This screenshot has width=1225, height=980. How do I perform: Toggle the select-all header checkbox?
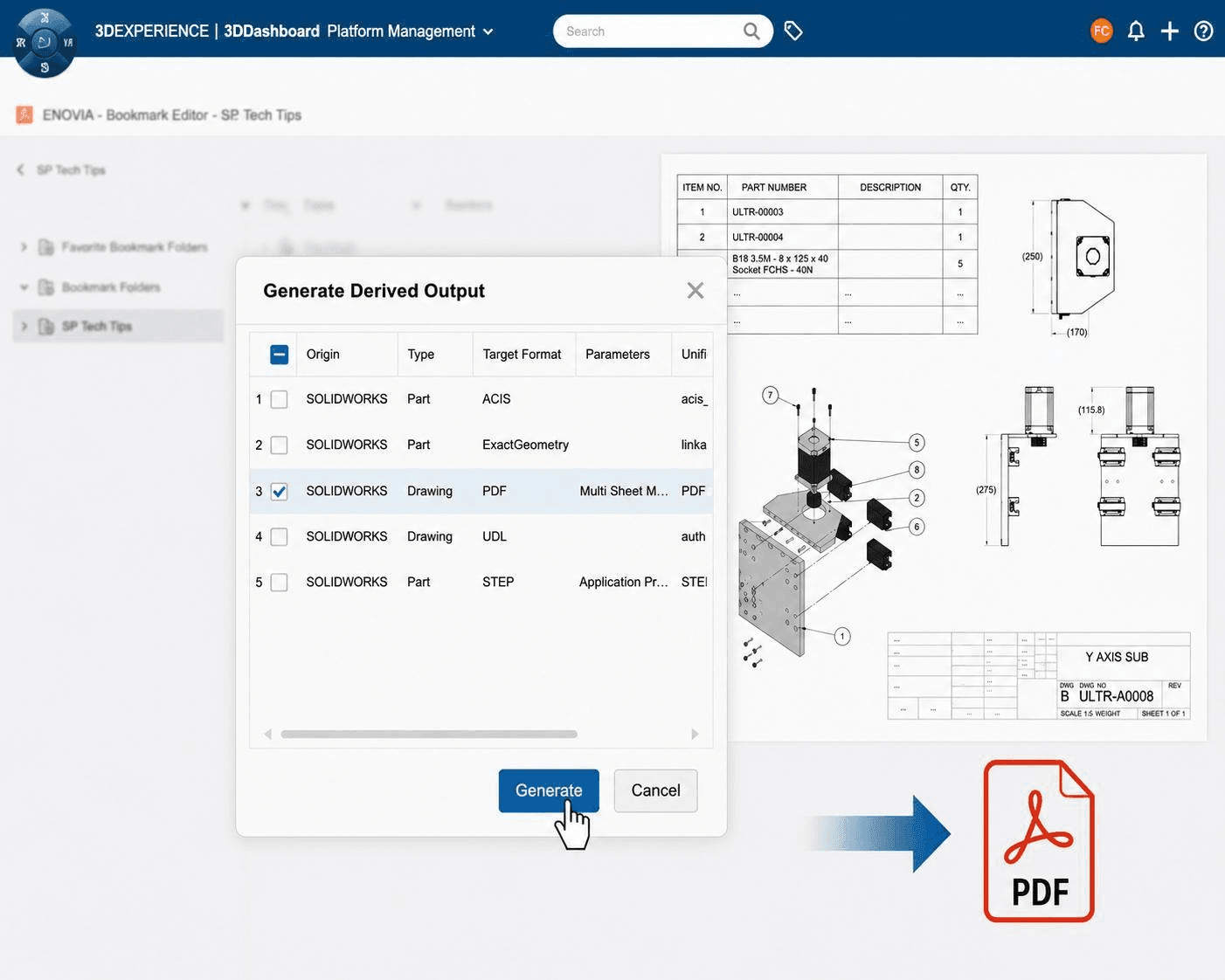tap(280, 355)
